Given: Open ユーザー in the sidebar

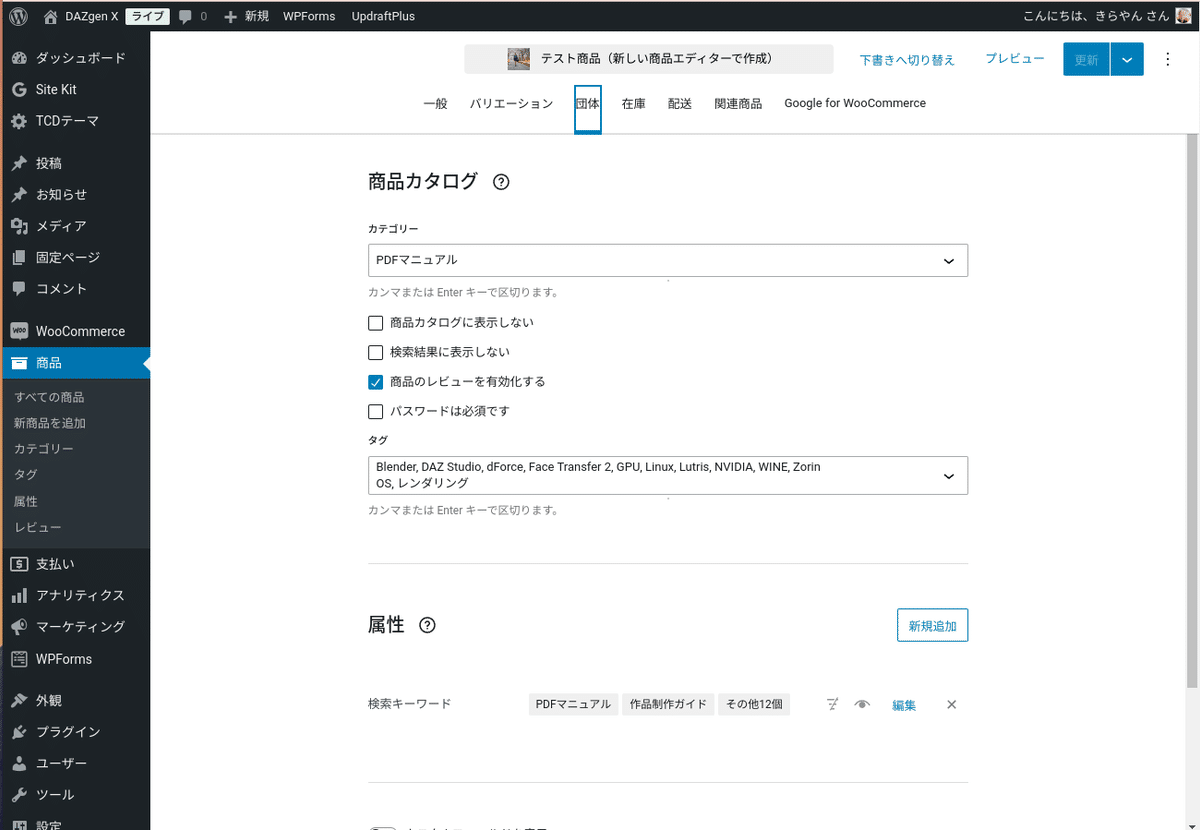Looking at the screenshot, I should pos(75,763).
